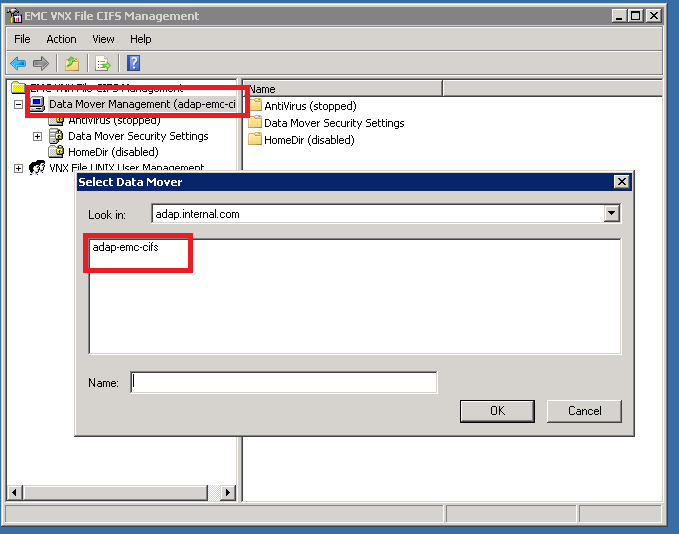Click the Data Mover Security Settings tree icon
The image size is (679, 534).
pos(56,136)
